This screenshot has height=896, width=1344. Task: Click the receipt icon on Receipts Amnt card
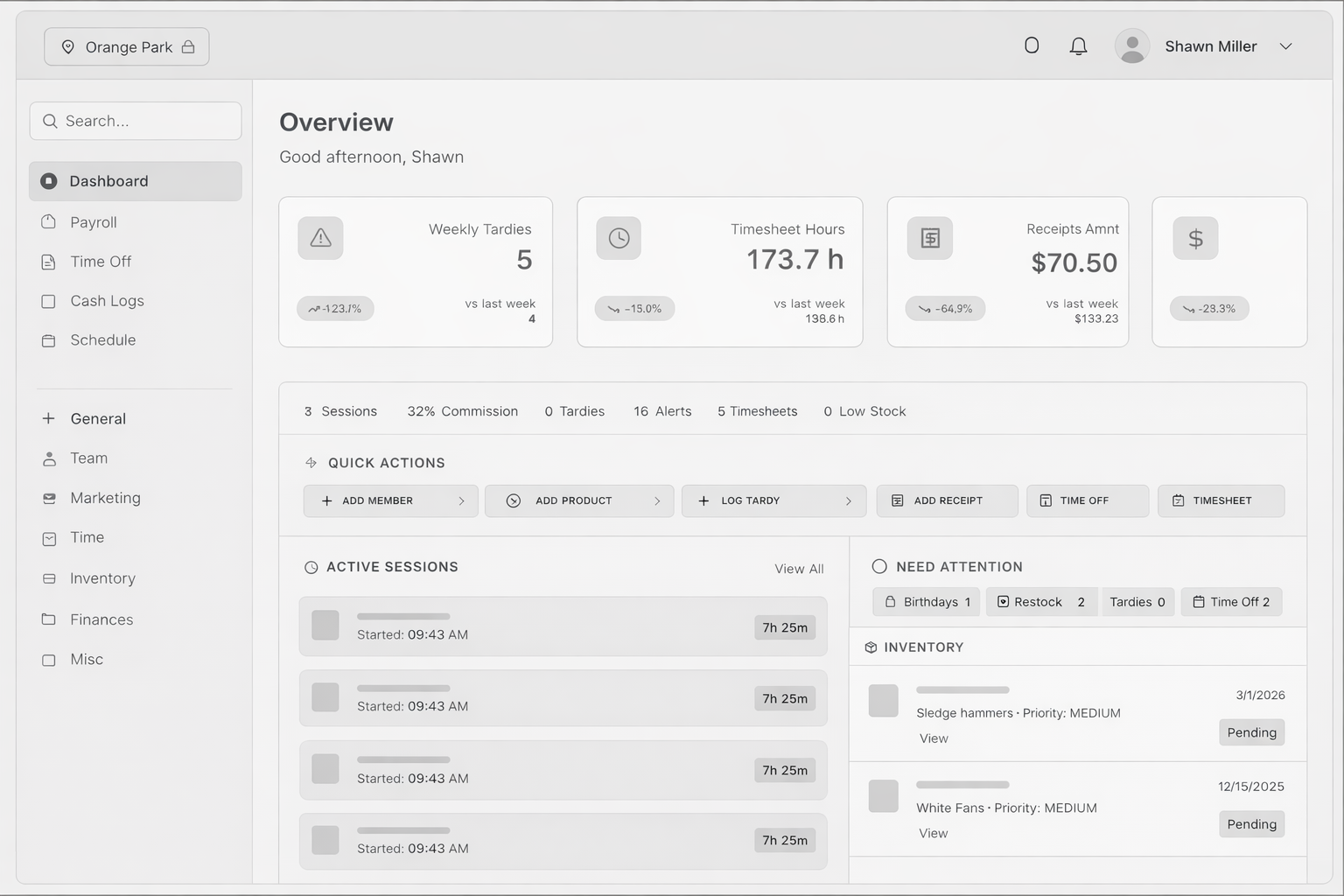click(929, 238)
